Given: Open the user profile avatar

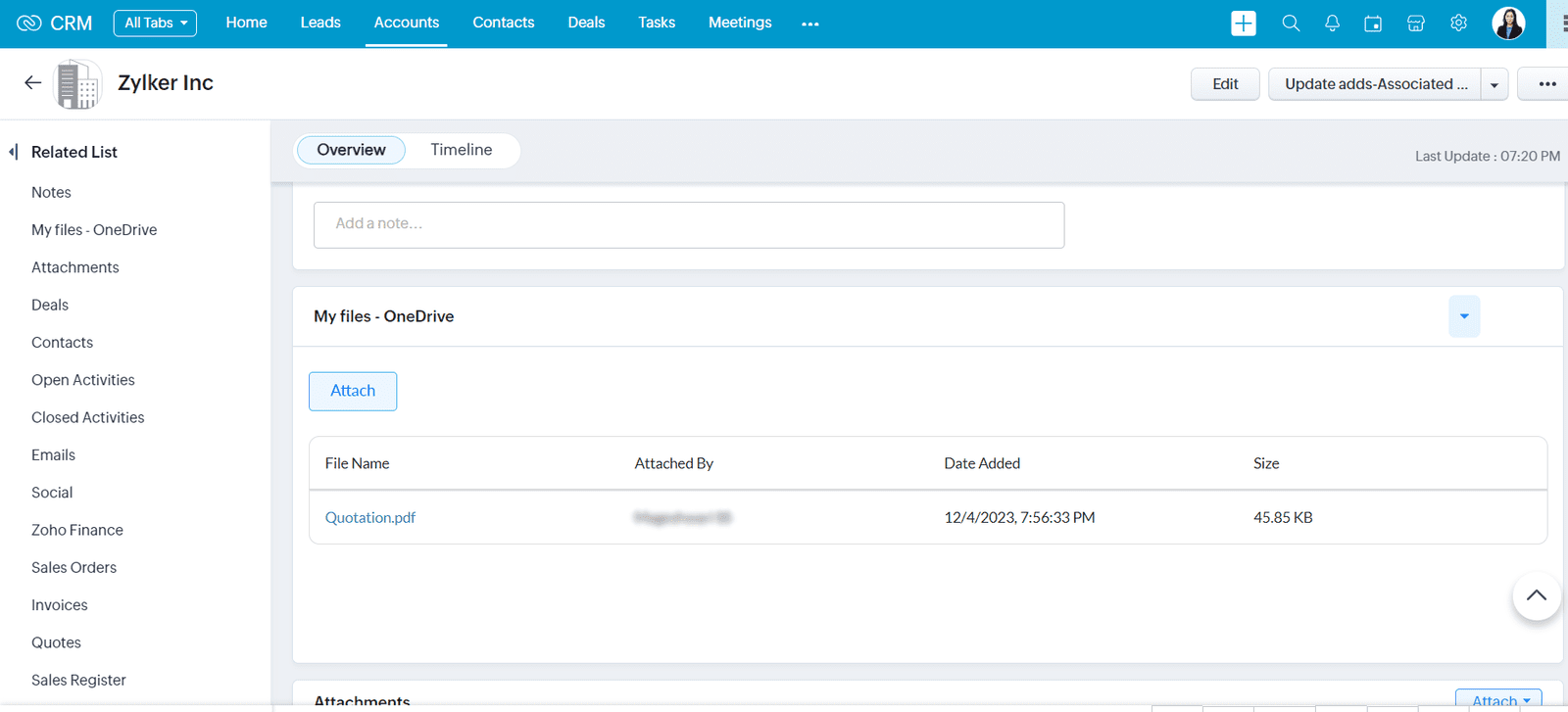Looking at the screenshot, I should 1508,23.
